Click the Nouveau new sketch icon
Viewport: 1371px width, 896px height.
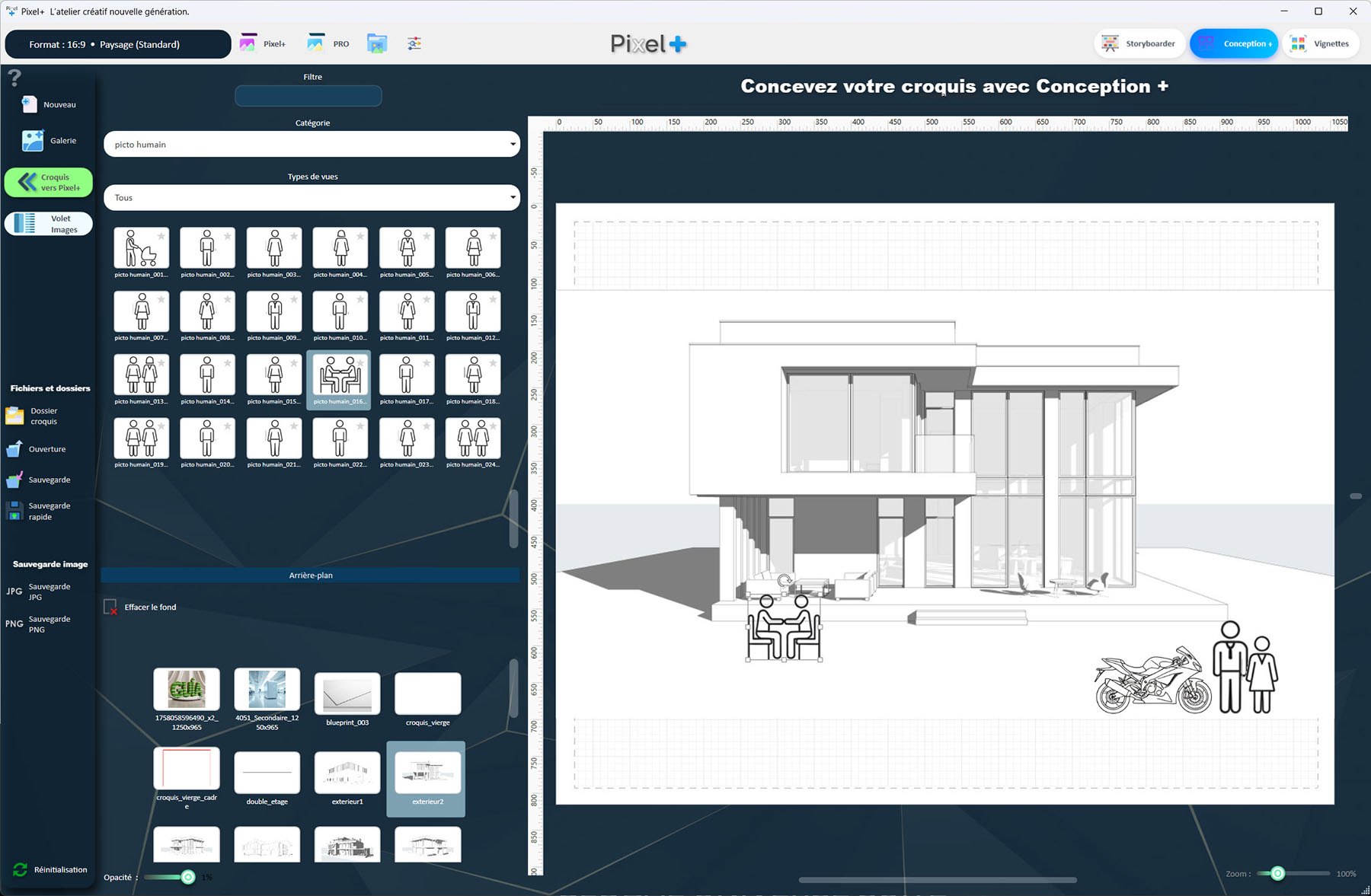point(30,104)
